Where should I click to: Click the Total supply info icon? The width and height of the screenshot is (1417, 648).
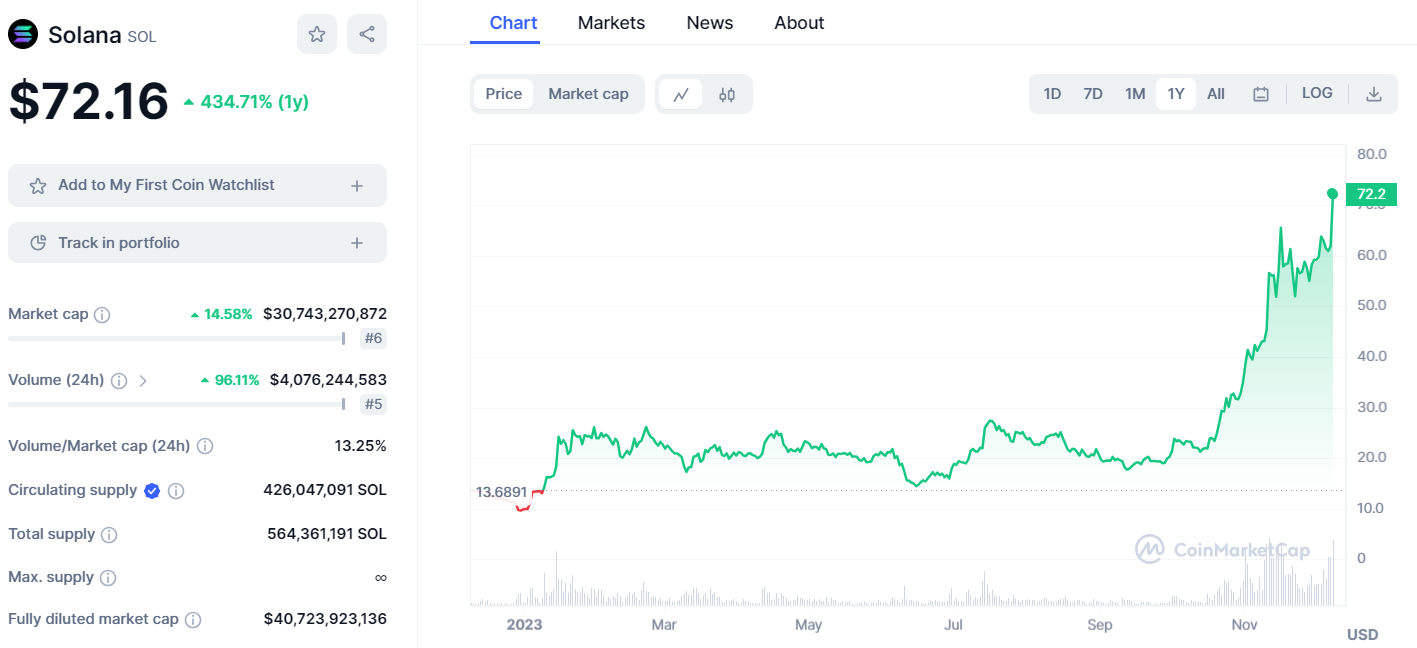[x=109, y=534]
